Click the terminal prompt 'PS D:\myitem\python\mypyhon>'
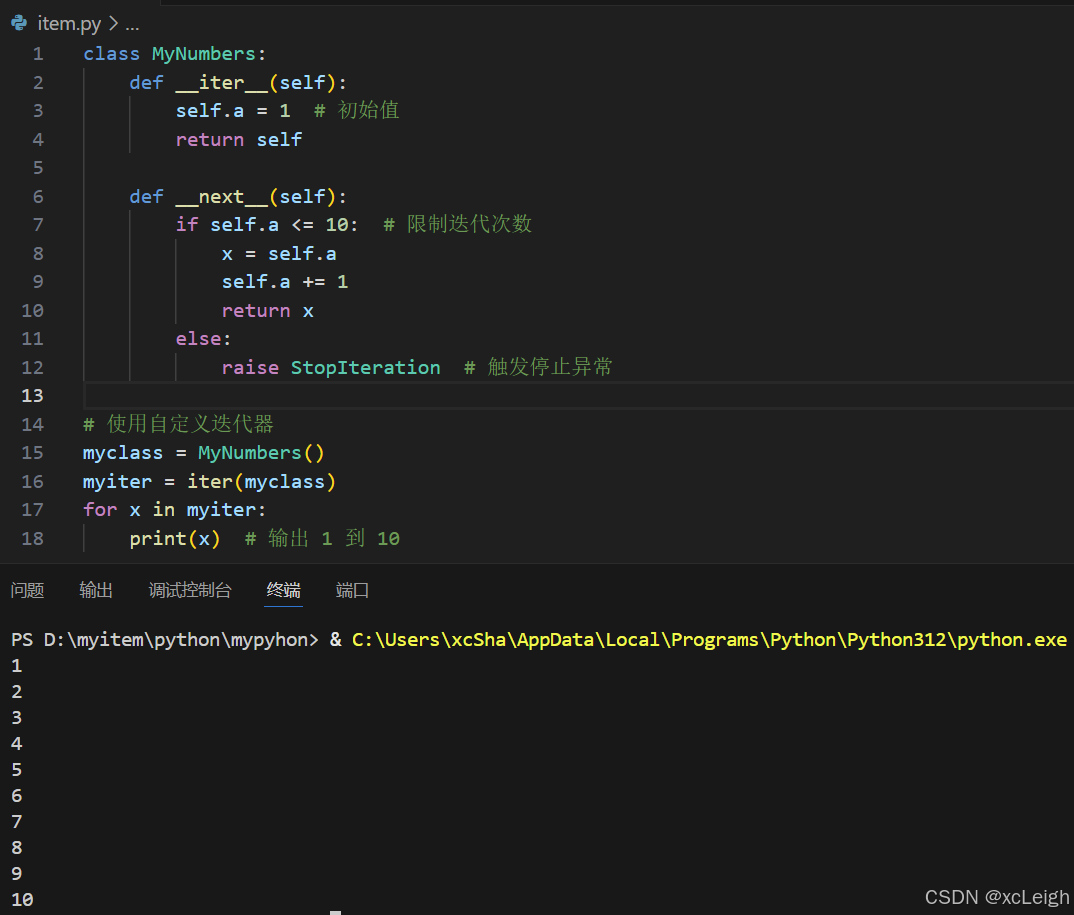Viewport: 1074px width, 915px height. [x=164, y=640]
